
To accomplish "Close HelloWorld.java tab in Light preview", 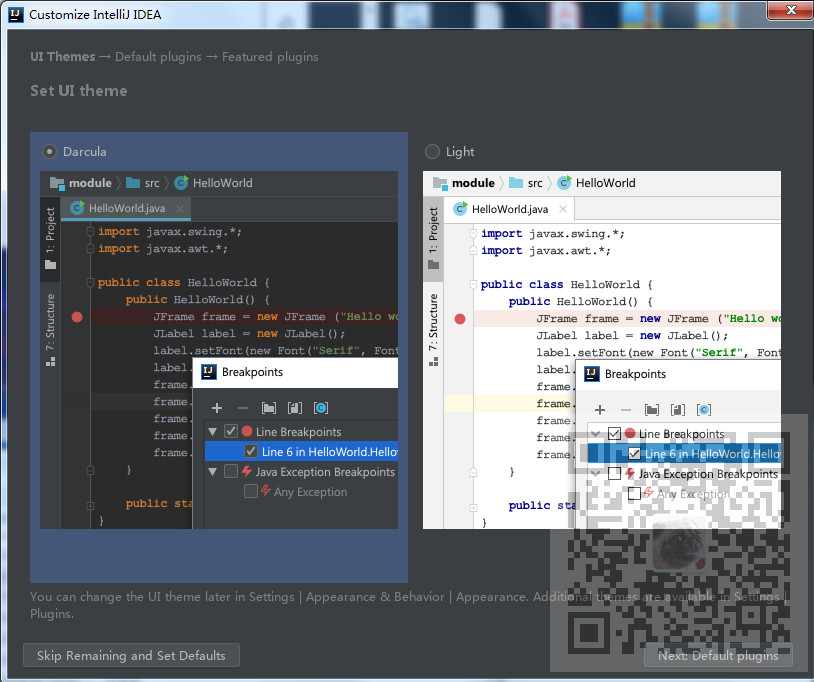I will click(563, 209).
